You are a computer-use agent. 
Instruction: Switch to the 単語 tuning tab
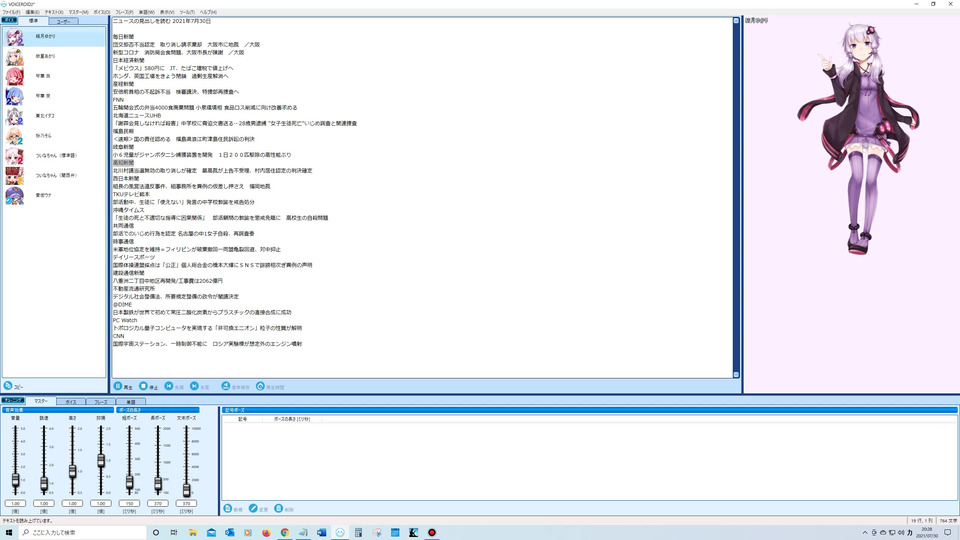click(x=130, y=402)
